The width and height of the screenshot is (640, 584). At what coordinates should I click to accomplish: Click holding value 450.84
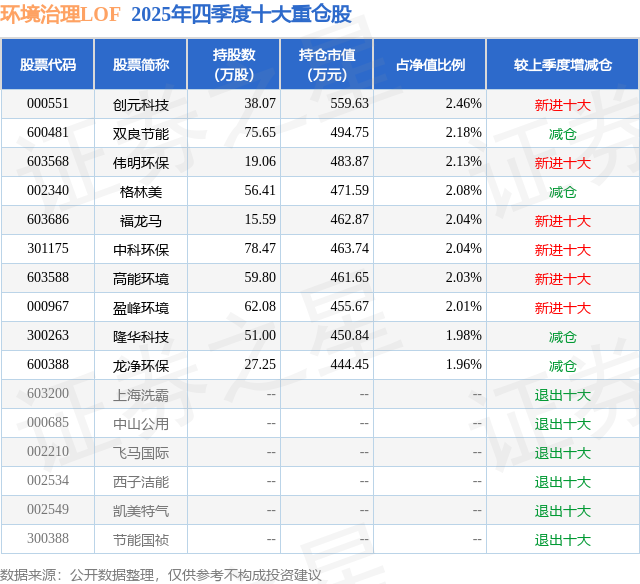pos(349,335)
